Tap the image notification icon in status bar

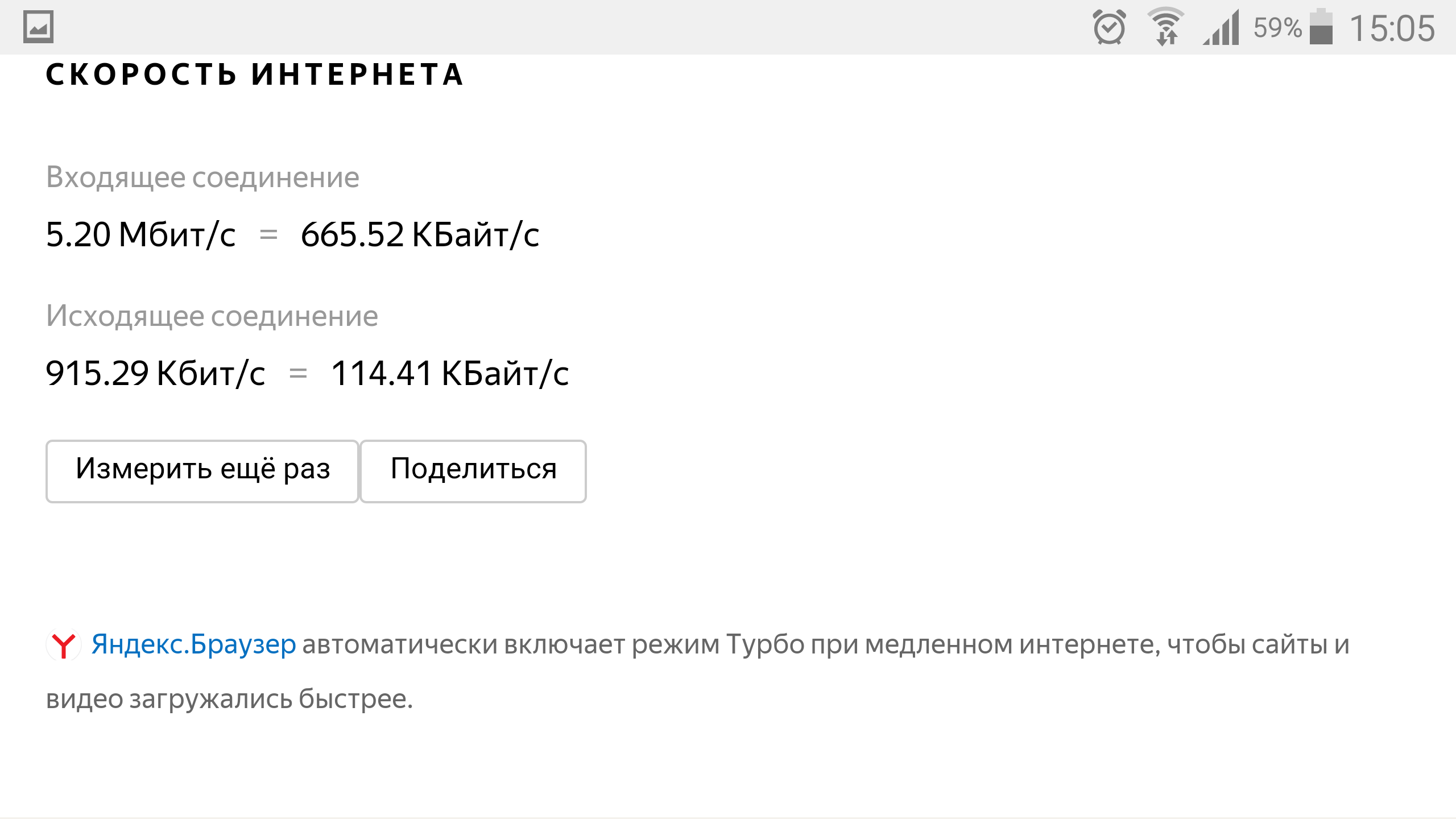[38, 27]
